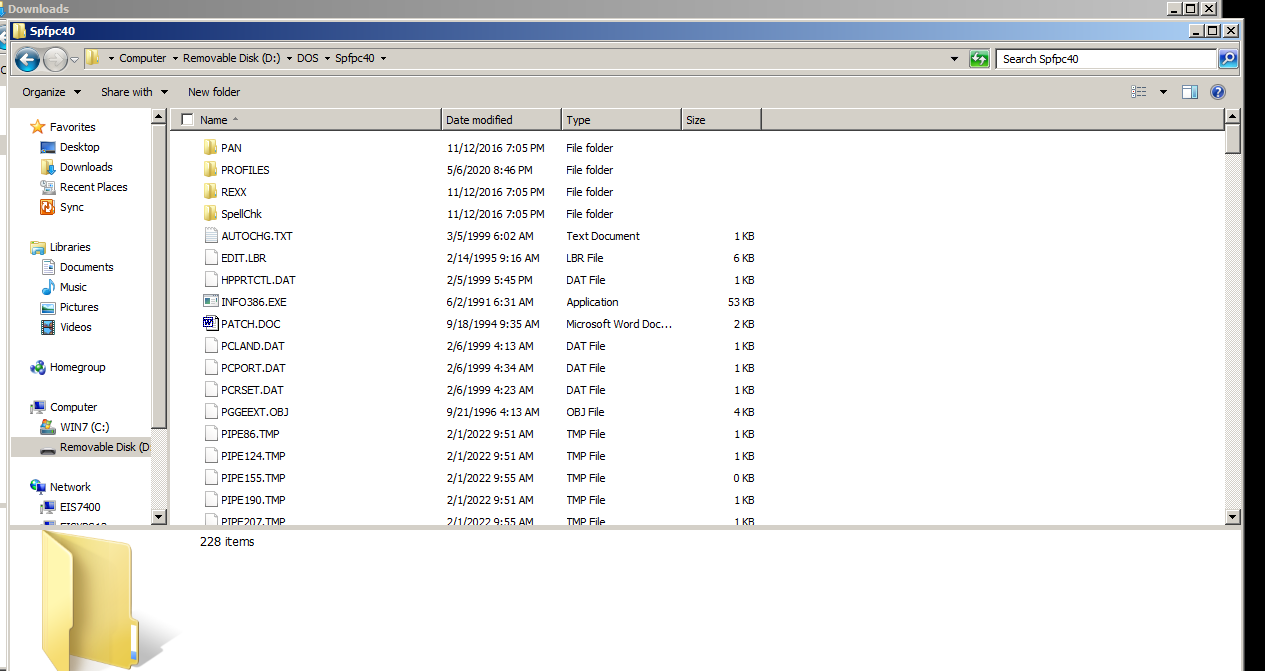Click the navigation pane scrollbar up arrow
Image resolution: width=1265 pixels, height=671 pixels.
159,117
